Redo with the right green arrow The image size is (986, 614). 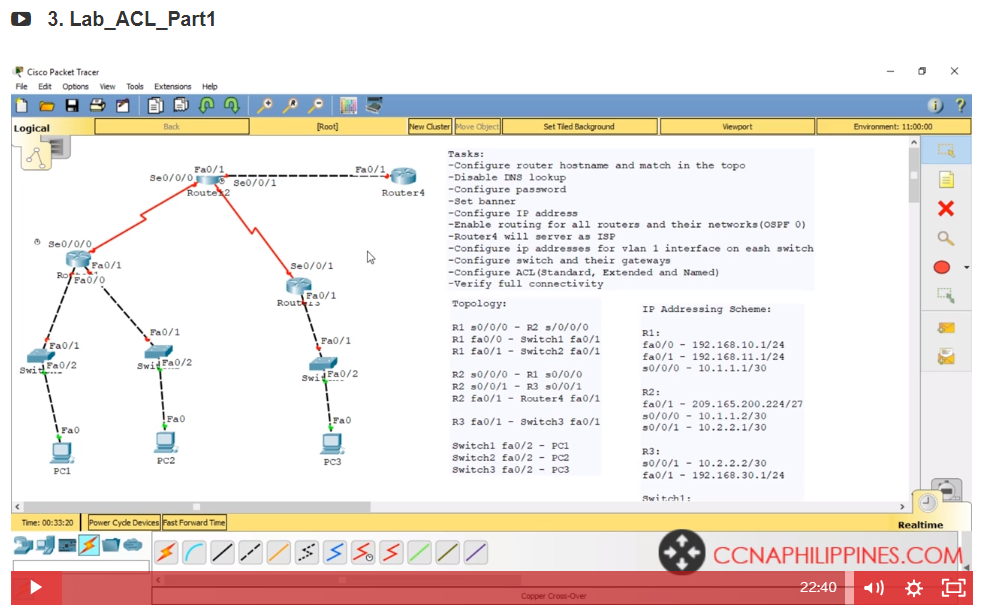231,105
